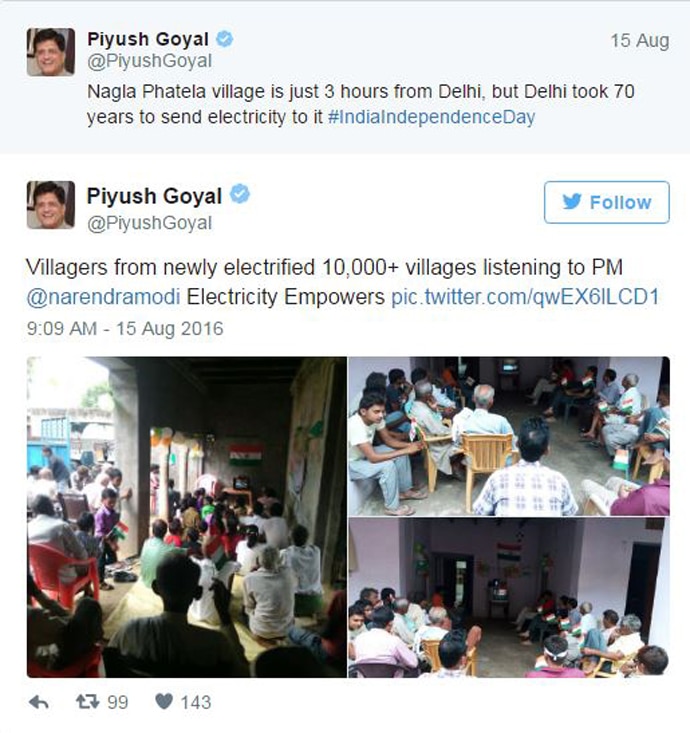Image resolution: width=690 pixels, height=733 pixels.
Task: Click @PiyushGoyal handle in main tweet
Action: tap(150, 223)
